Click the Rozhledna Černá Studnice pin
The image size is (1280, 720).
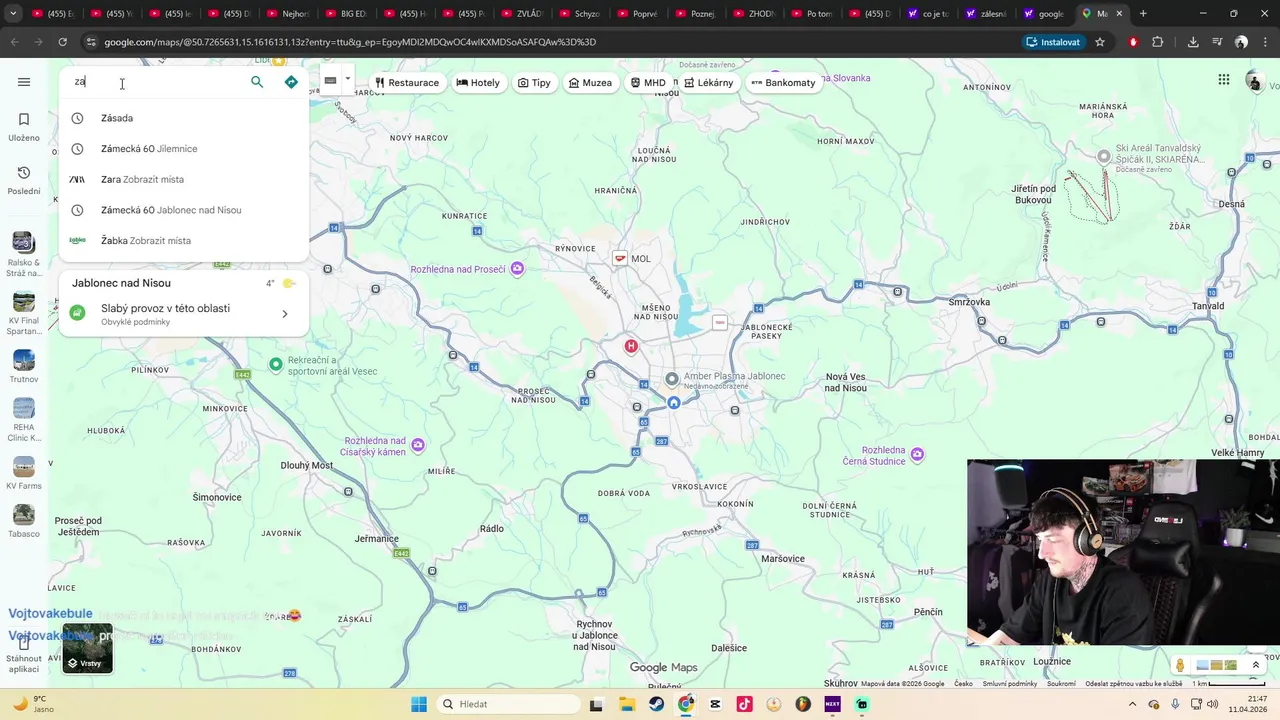tap(917, 454)
